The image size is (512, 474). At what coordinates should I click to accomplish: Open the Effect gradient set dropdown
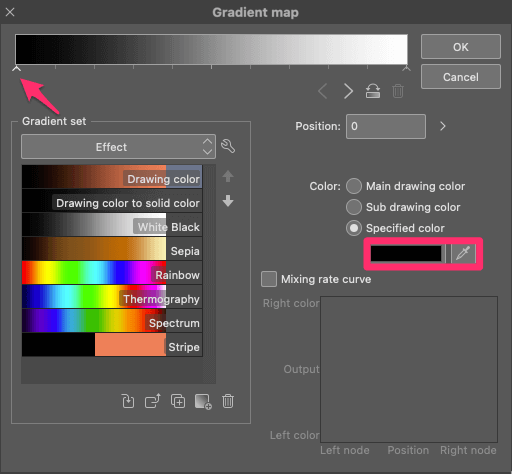point(118,147)
